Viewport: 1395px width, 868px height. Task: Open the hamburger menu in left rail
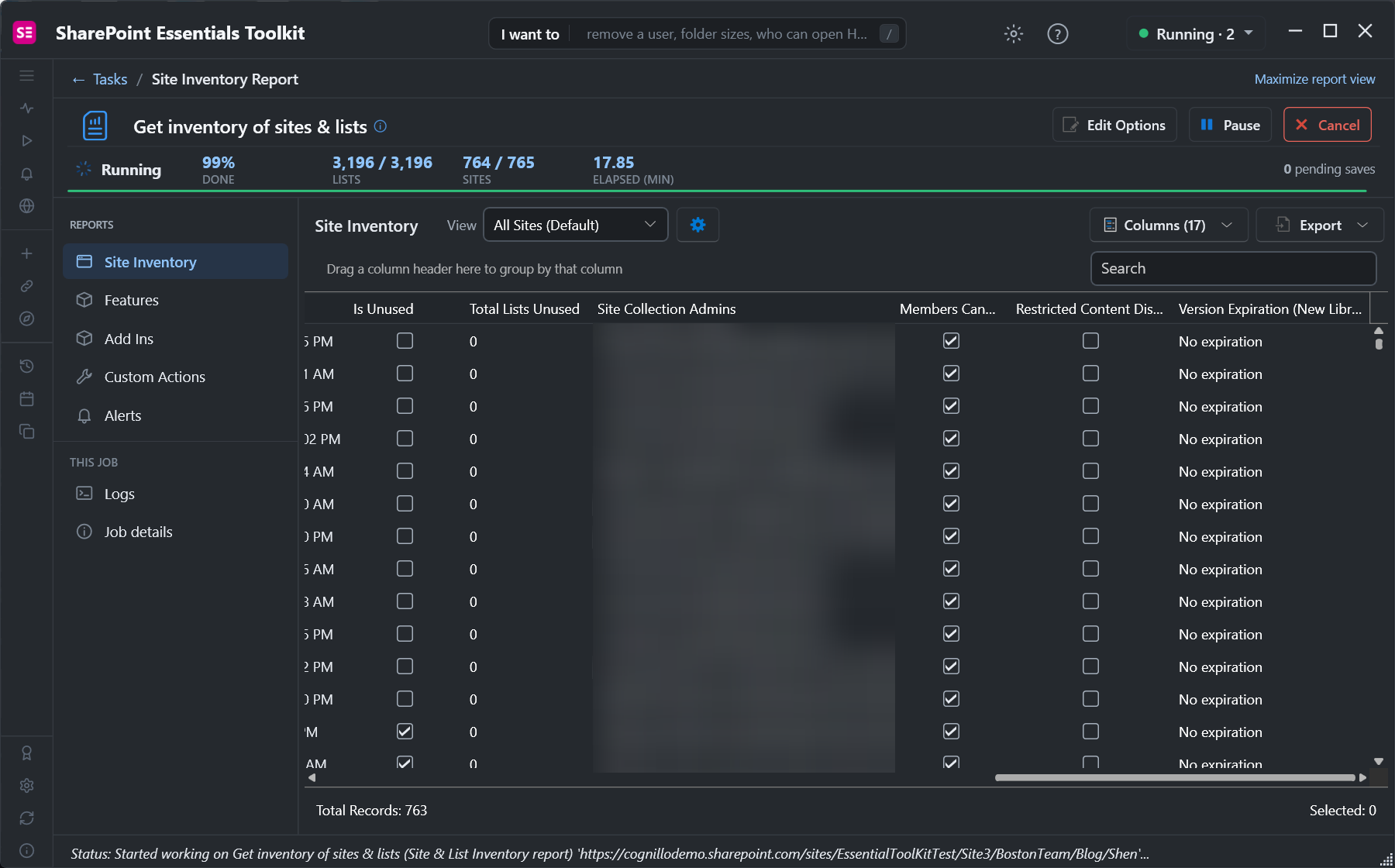tap(26, 76)
